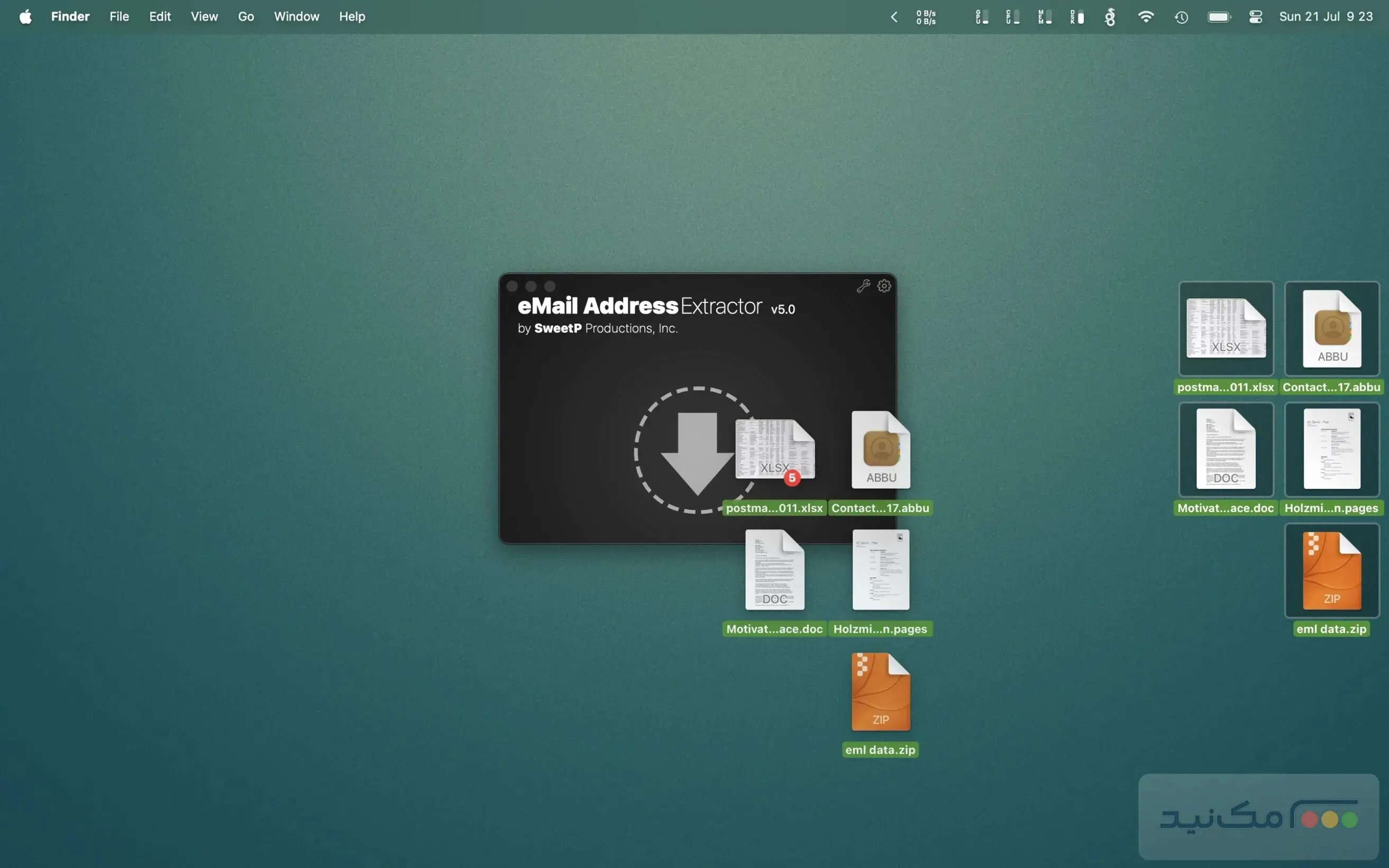Open the View menu in Finder
This screenshot has width=1389, height=868.
(x=204, y=16)
